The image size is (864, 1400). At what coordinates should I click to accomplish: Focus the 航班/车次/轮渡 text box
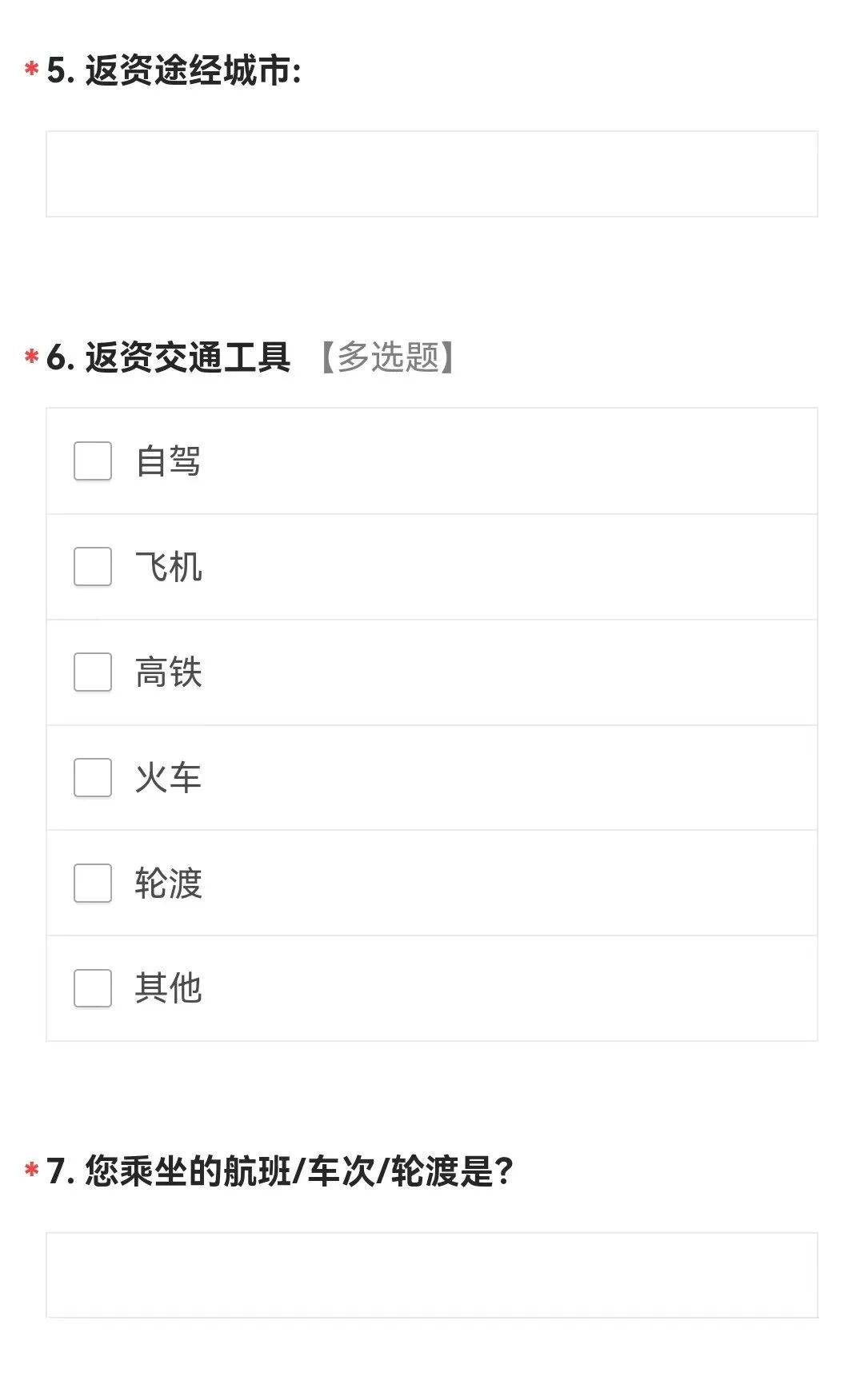click(432, 1275)
